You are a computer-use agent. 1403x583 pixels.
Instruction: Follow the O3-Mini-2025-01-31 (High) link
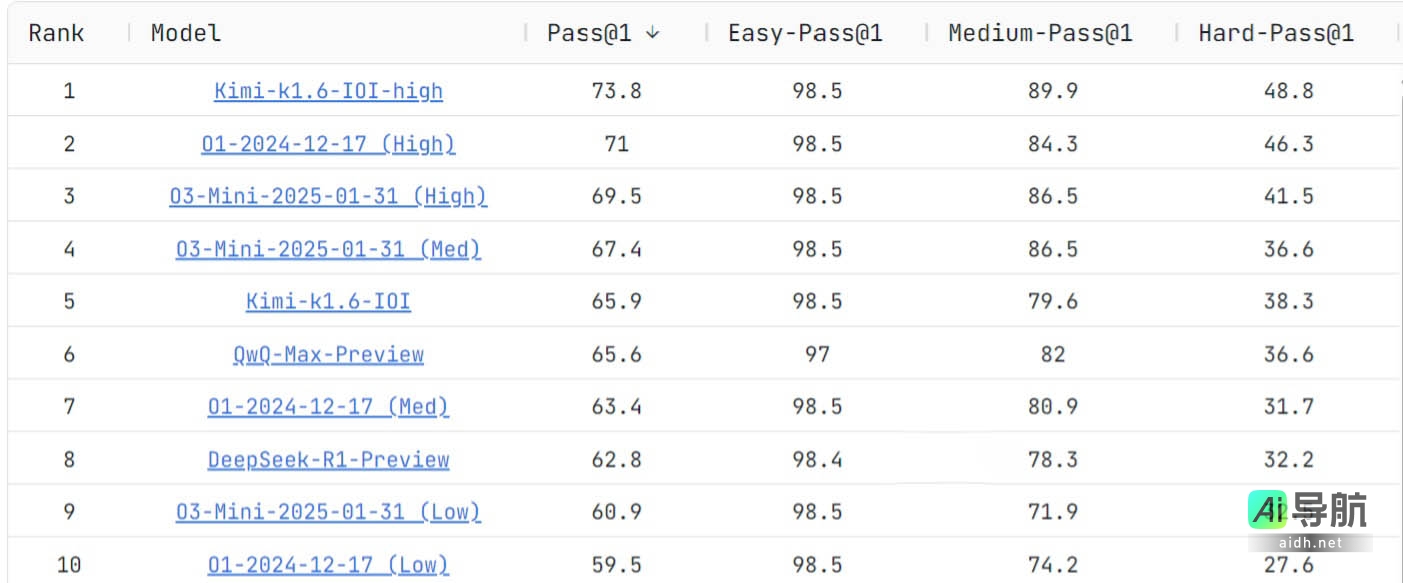[328, 196]
